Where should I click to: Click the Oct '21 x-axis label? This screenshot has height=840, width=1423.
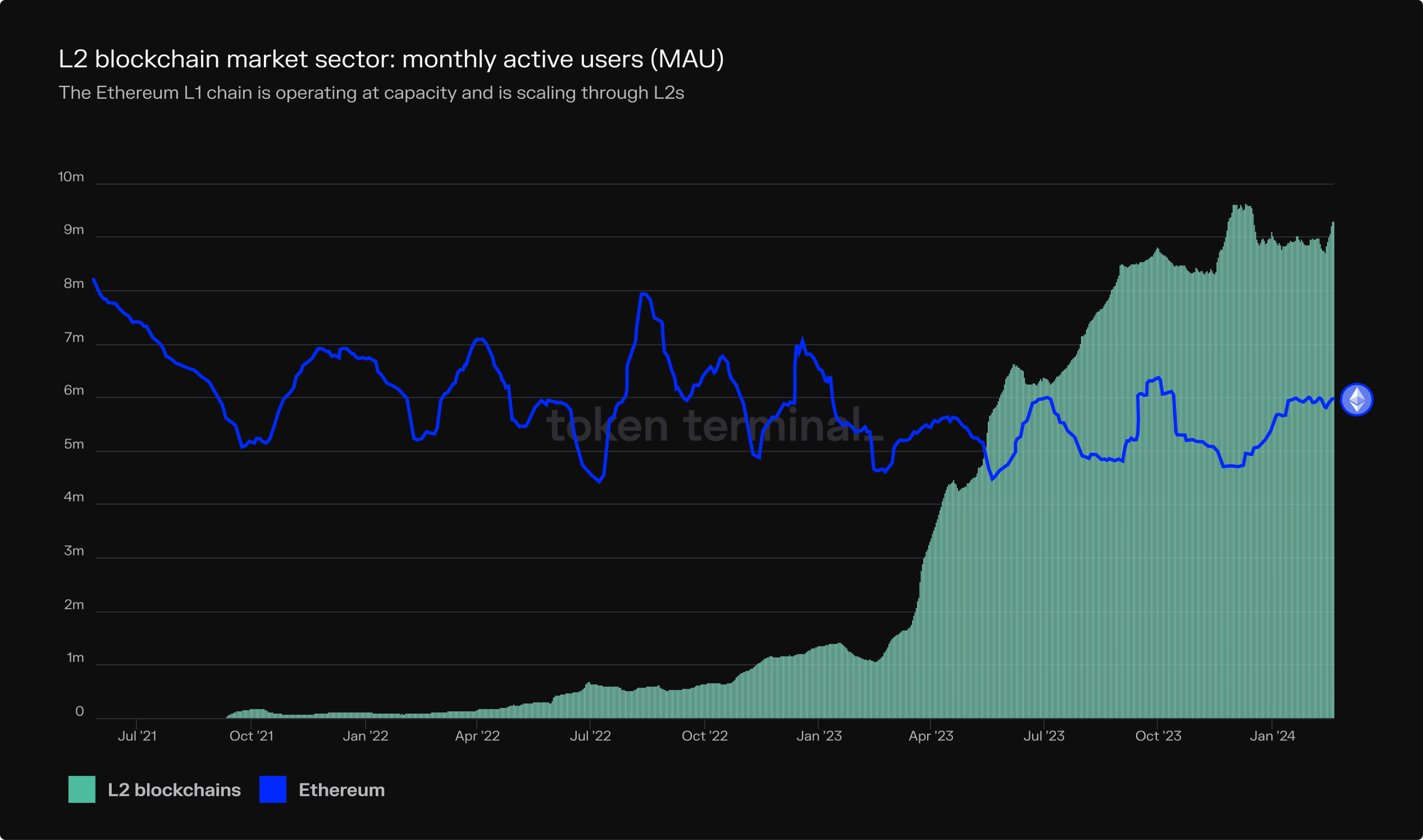251,736
